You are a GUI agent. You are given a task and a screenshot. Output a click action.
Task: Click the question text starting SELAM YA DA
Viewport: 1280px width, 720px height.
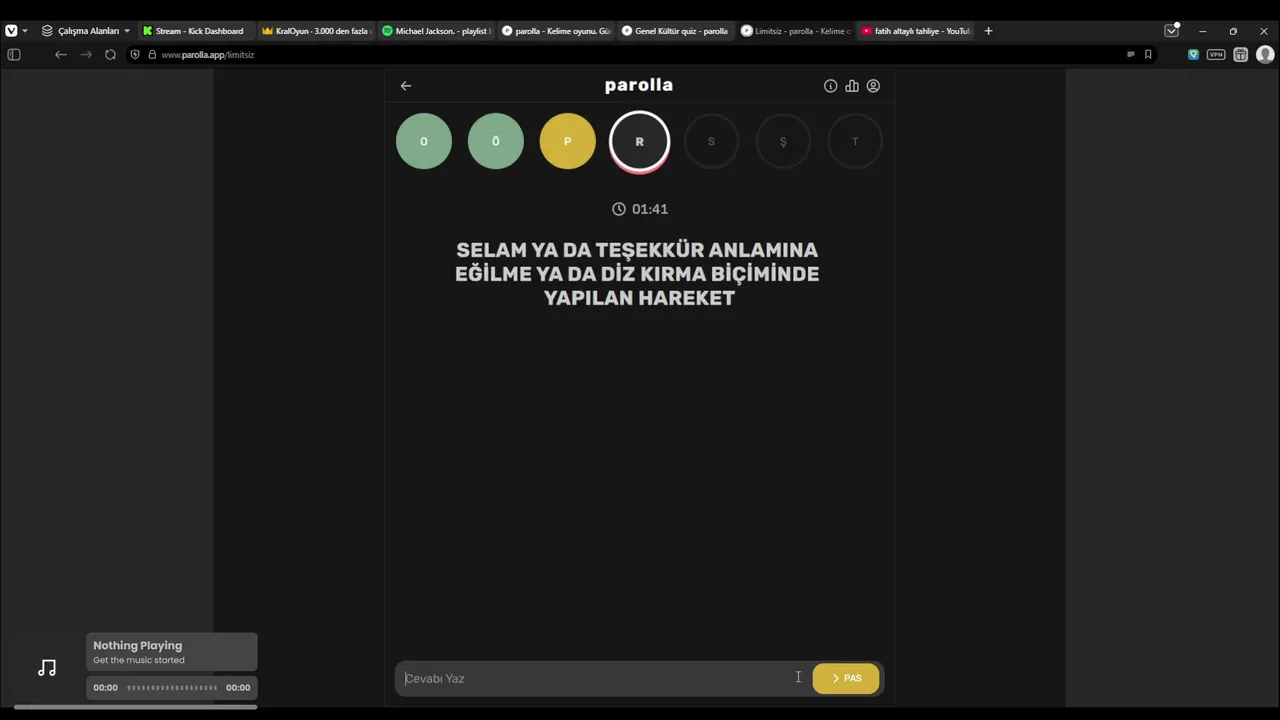(638, 274)
